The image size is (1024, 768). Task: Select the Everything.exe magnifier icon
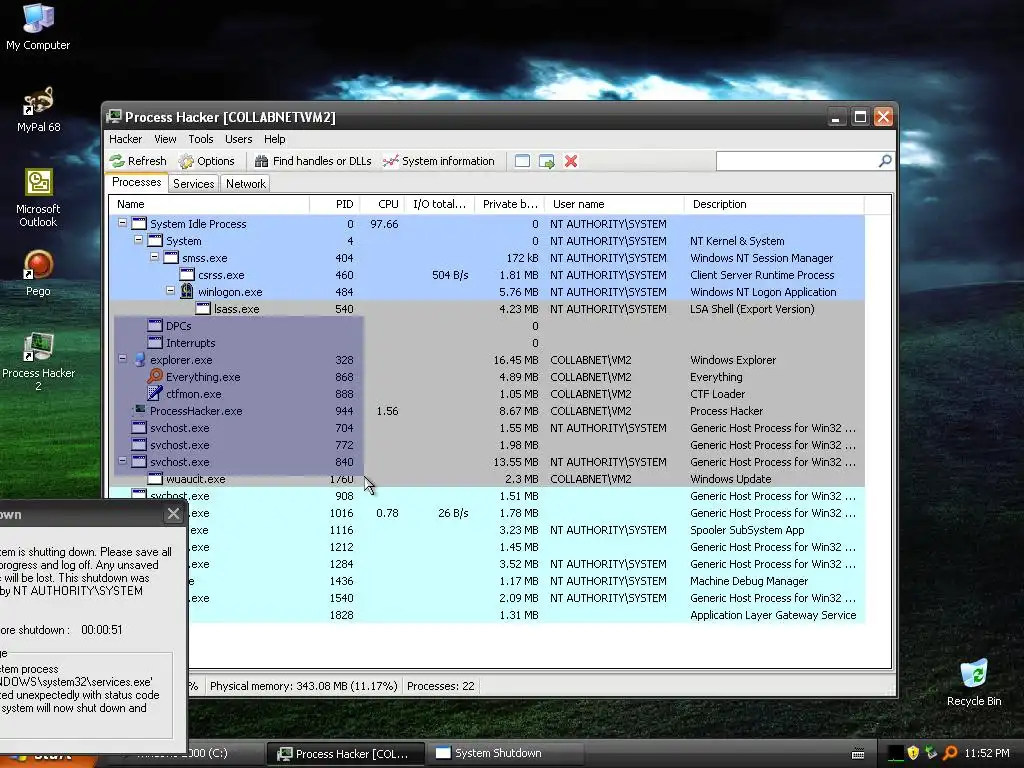pos(155,376)
